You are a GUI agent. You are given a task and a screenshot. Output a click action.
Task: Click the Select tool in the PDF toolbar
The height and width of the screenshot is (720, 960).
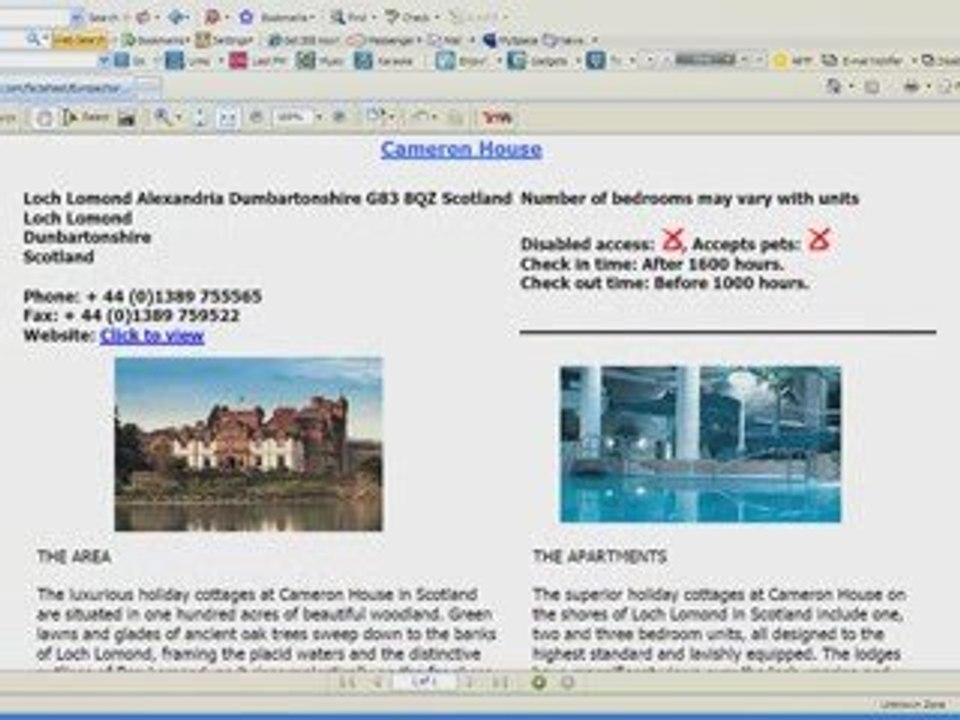coord(86,117)
